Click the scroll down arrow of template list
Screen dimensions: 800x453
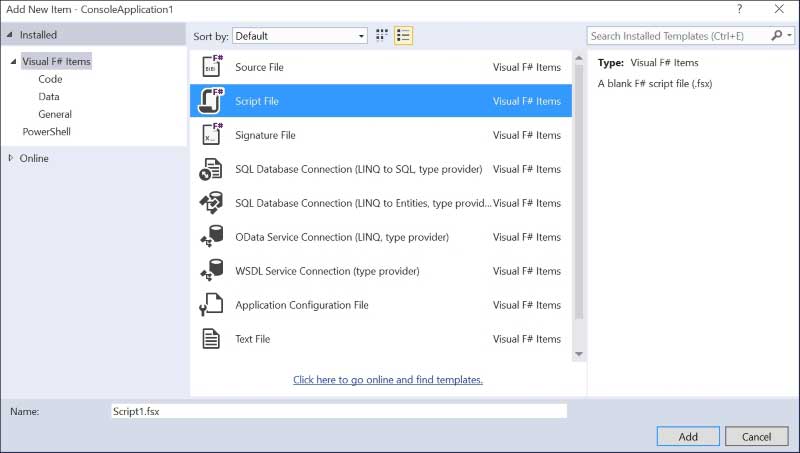pos(579,354)
